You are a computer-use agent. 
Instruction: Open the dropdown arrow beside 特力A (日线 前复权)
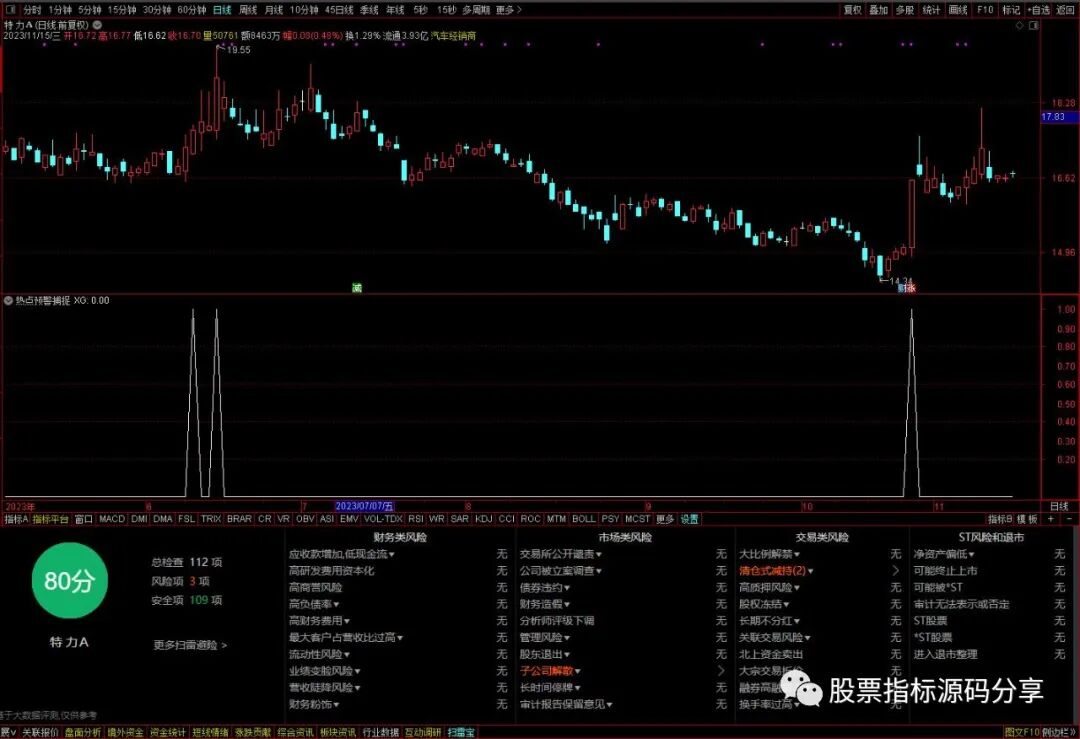97,25
